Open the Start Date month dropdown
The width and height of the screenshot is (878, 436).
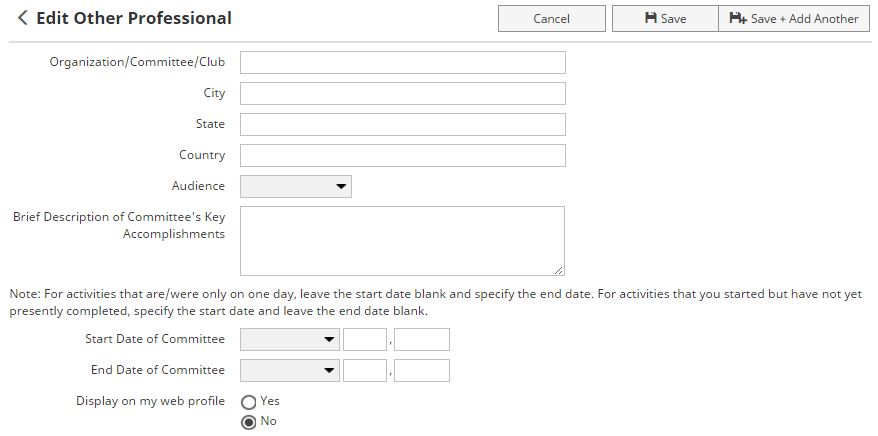click(x=290, y=339)
